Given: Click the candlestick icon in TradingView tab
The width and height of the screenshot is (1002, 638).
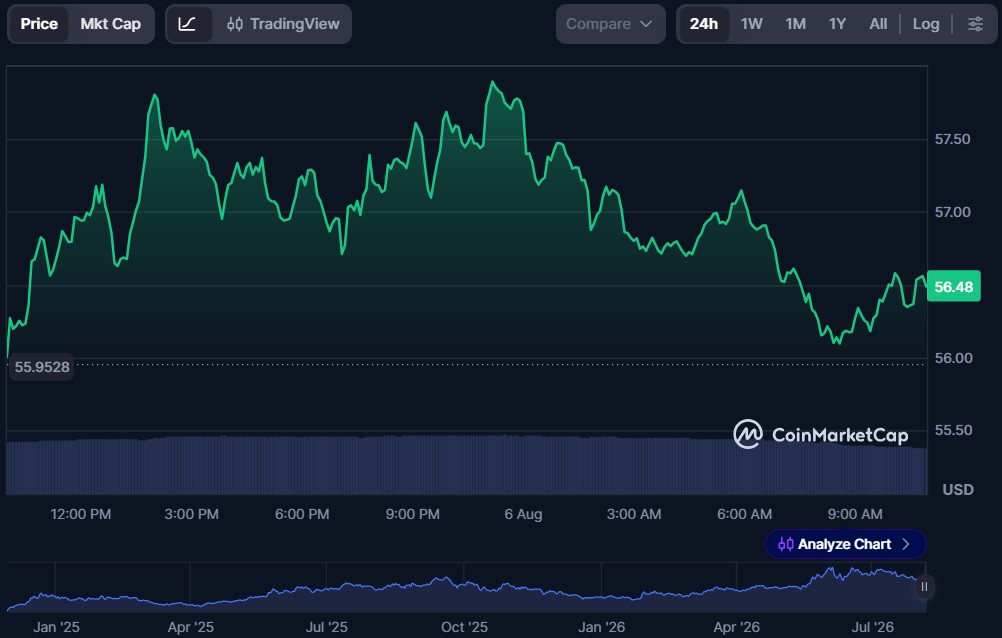Looking at the screenshot, I should click(235, 24).
